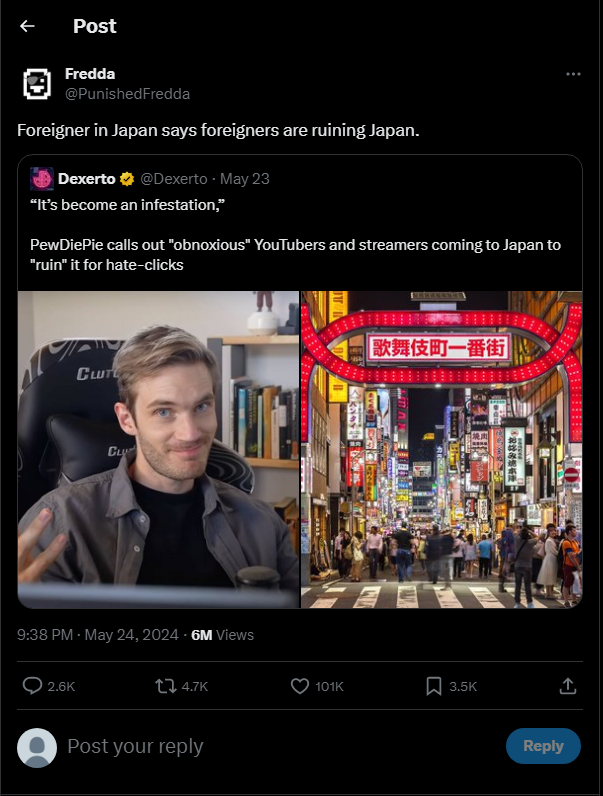The height and width of the screenshot is (796, 603).
Task: Open the Fredda display name link
Action: pos(90,74)
